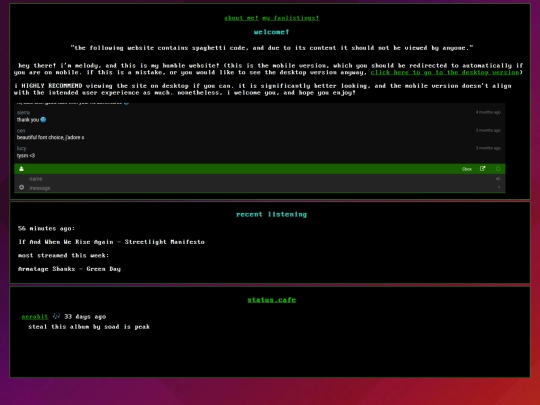Click the 'HIGHLY RECOMMEND' paragraph text
540x405 pixels.
point(263,89)
